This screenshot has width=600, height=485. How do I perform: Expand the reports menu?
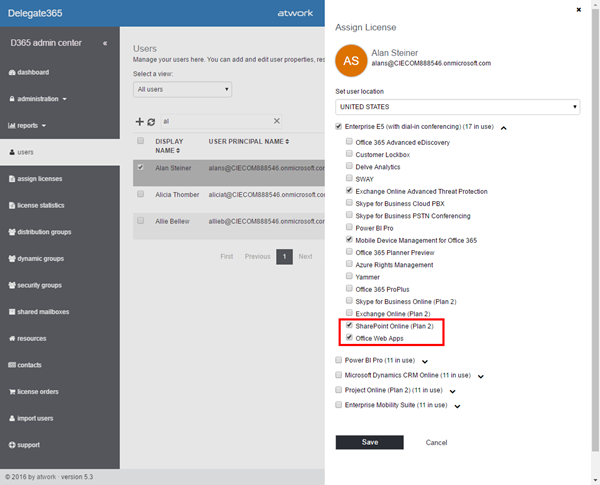27,126
